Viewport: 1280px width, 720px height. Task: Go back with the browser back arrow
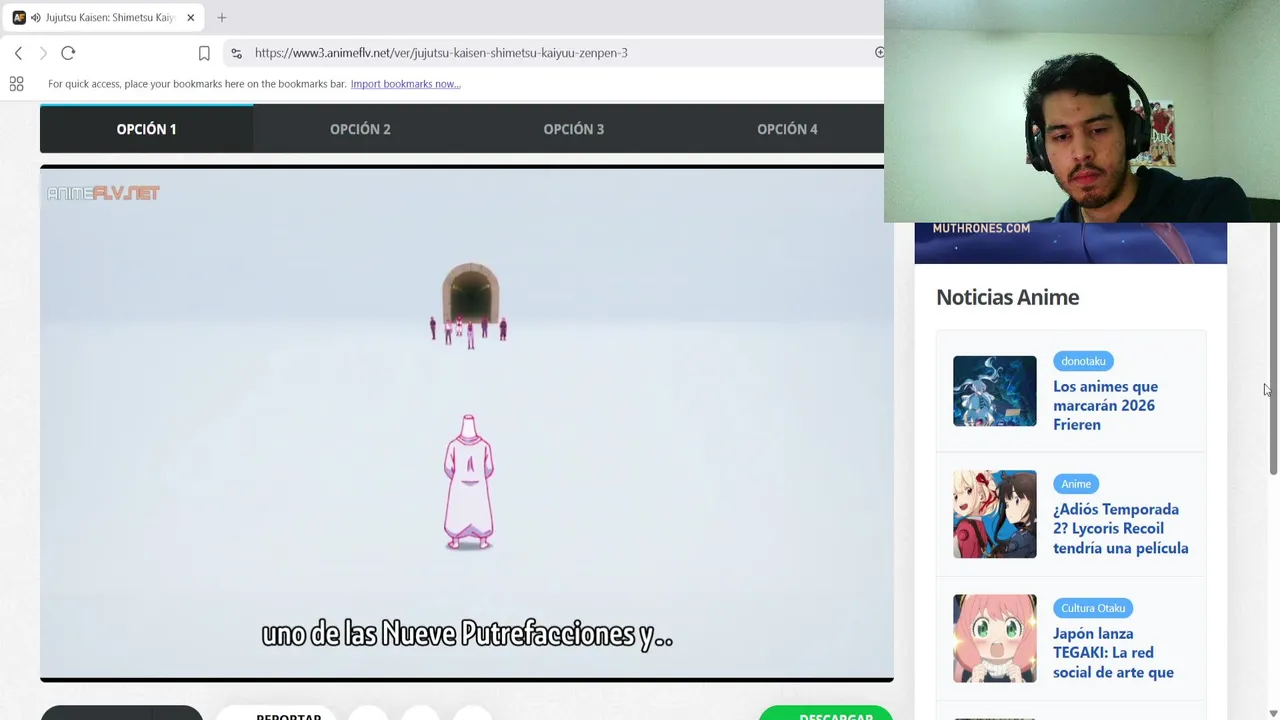(18, 53)
